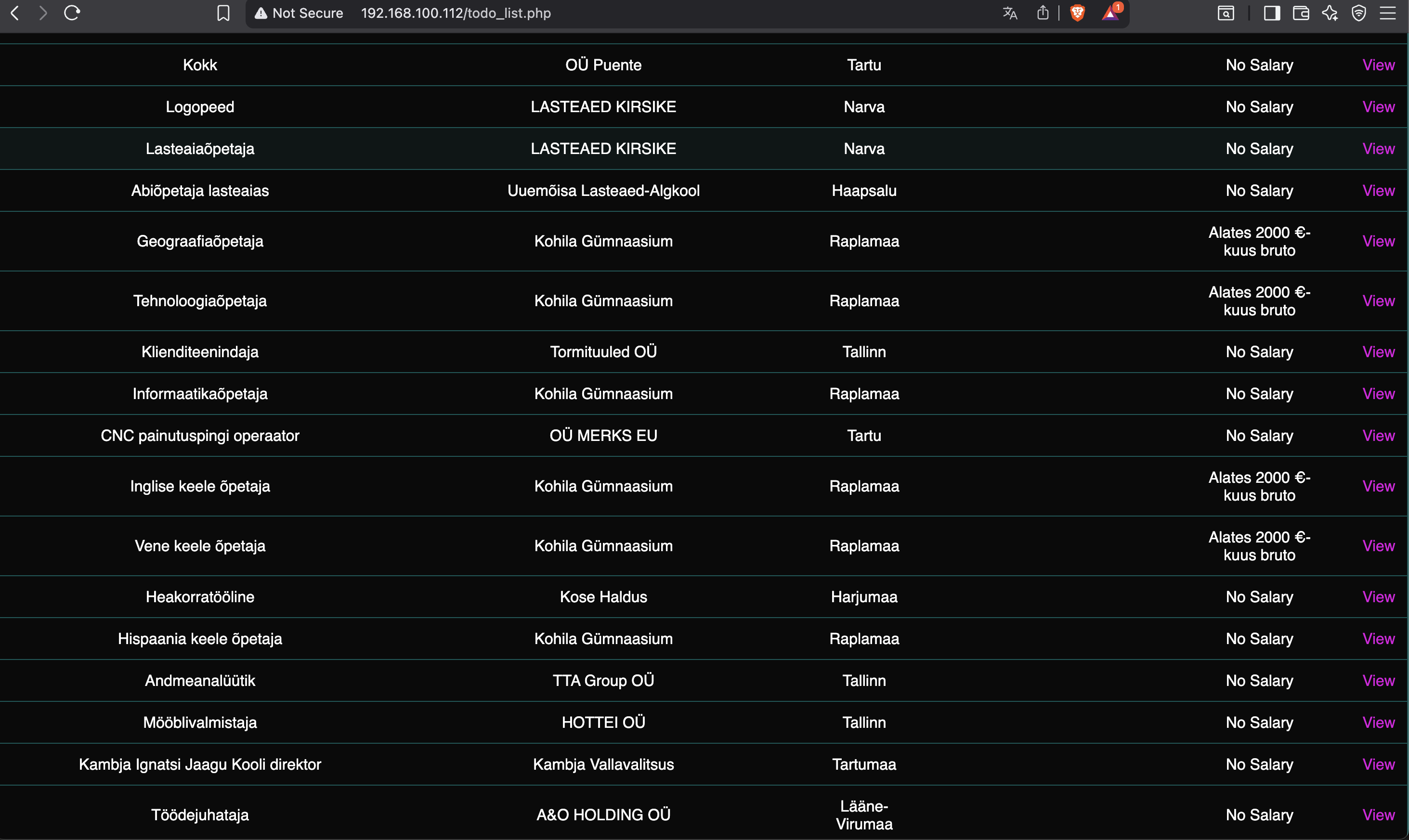Open Brave VPN shield icon
This screenshot has height=840, width=1409.
[x=1359, y=13]
